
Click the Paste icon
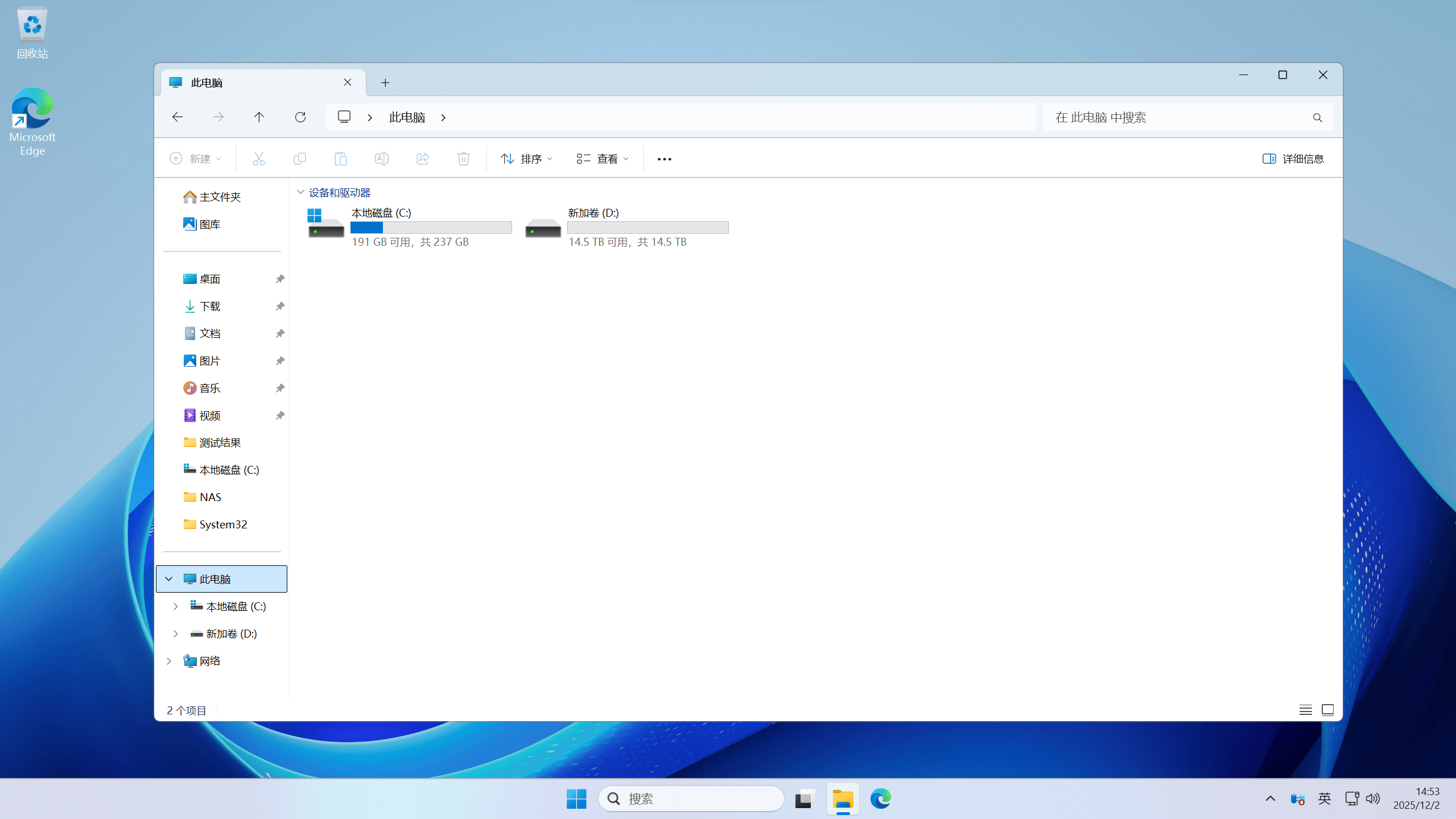coord(340,159)
